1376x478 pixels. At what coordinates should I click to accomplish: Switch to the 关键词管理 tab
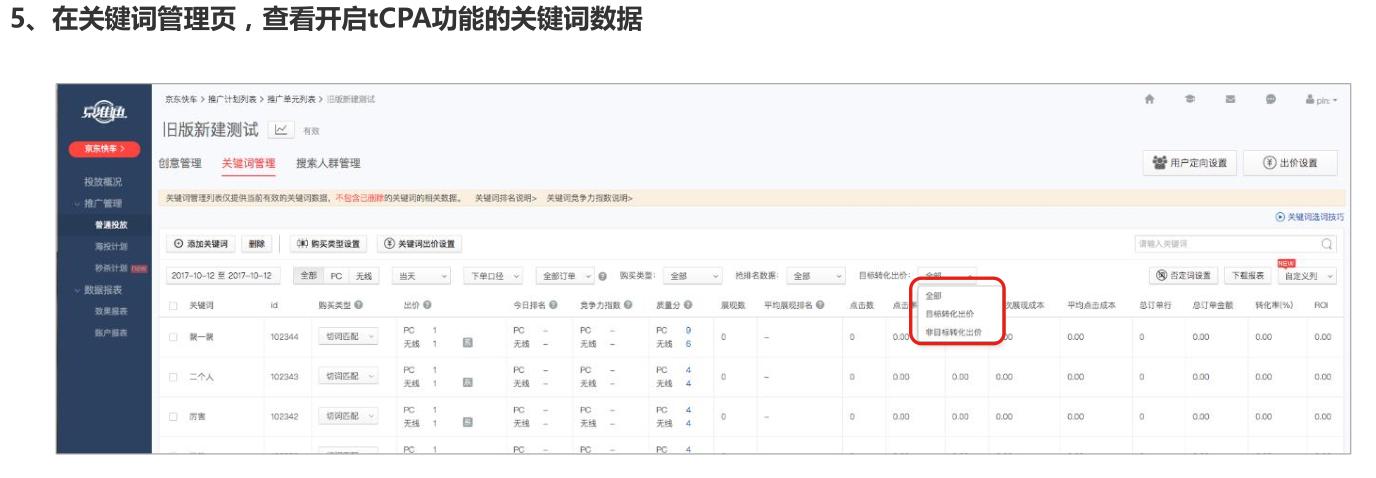[247, 163]
